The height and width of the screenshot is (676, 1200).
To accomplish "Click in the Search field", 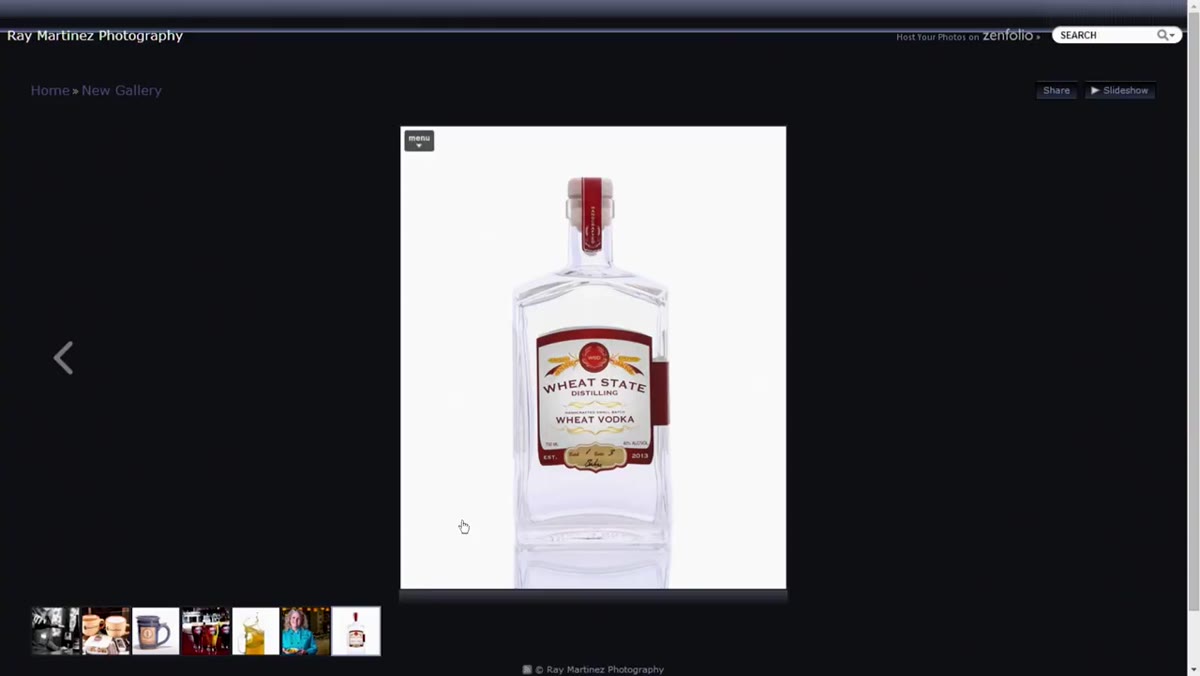I will click(x=1106, y=35).
